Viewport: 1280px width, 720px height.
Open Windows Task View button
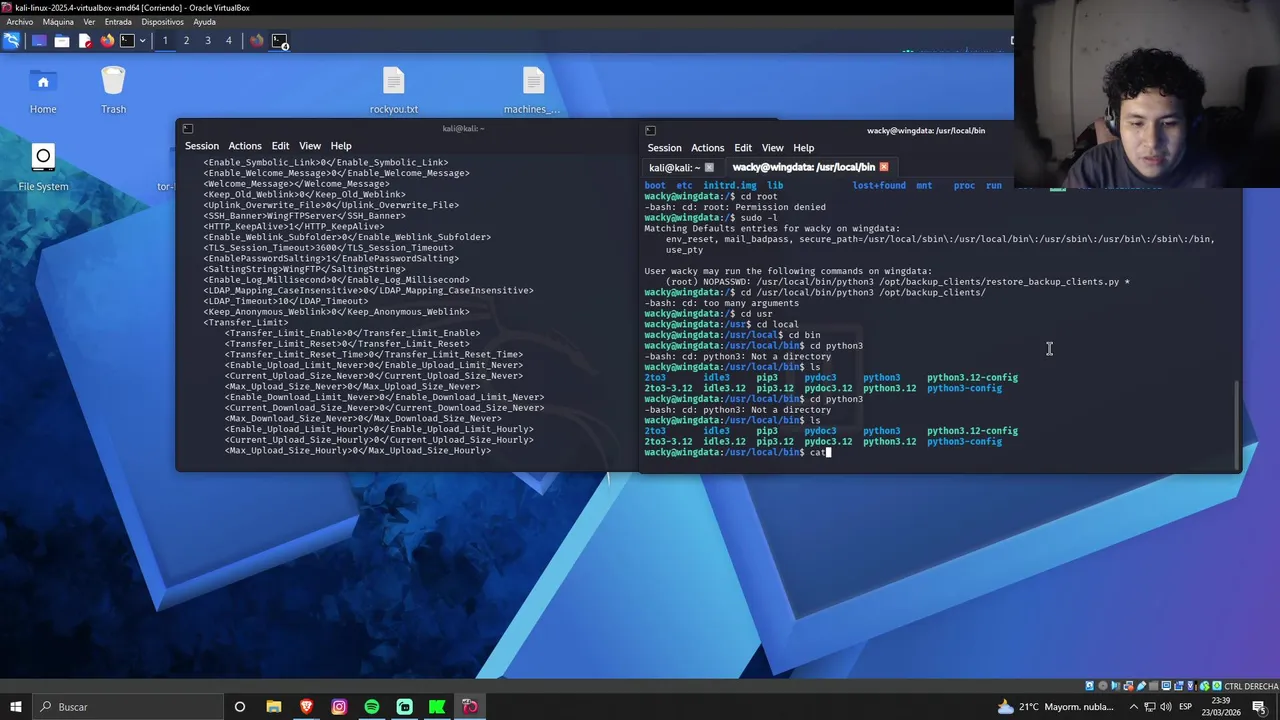pyautogui.click(x=240, y=707)
